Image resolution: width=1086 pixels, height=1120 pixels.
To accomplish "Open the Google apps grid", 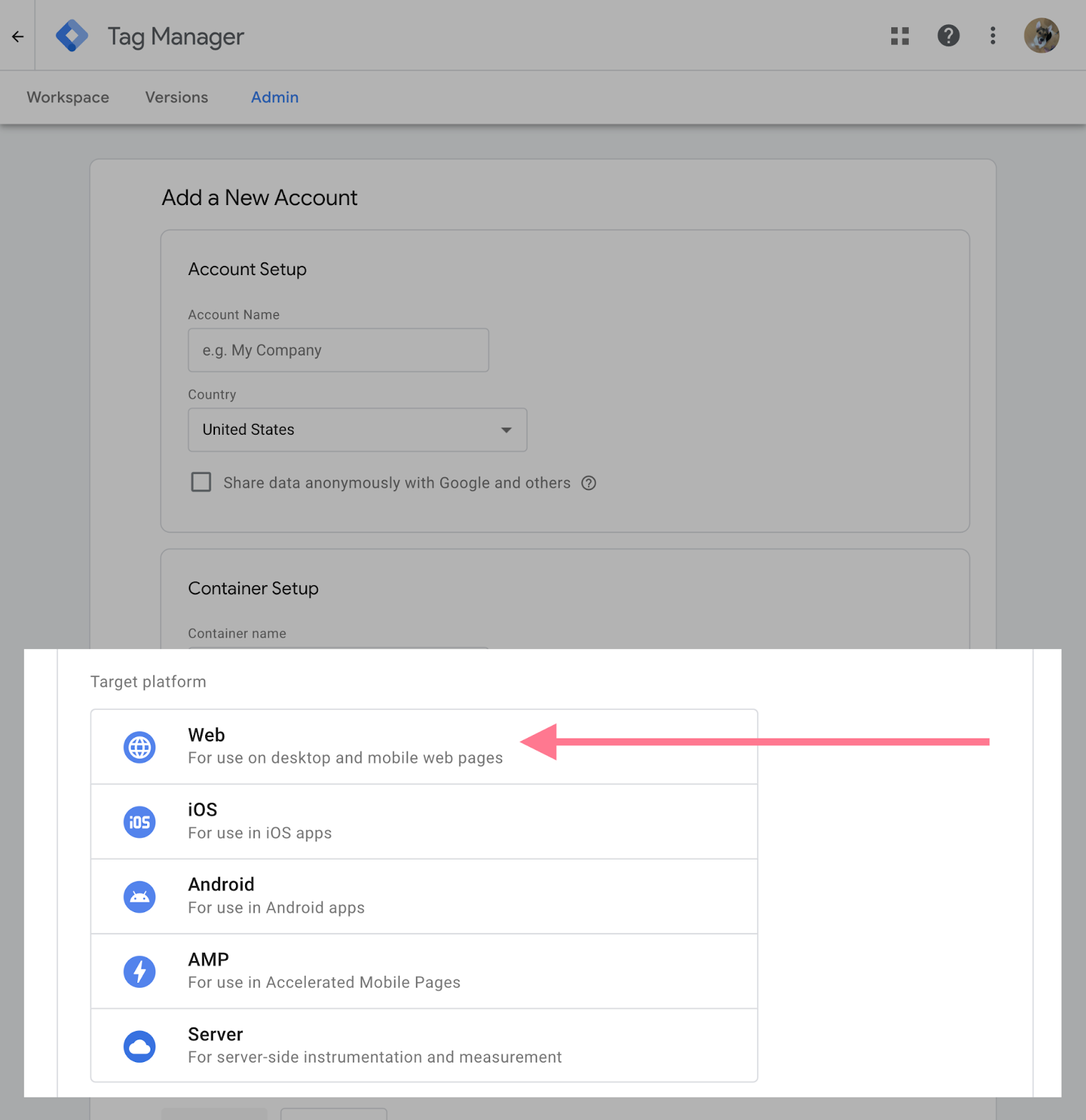I will (x=900, y=36).
